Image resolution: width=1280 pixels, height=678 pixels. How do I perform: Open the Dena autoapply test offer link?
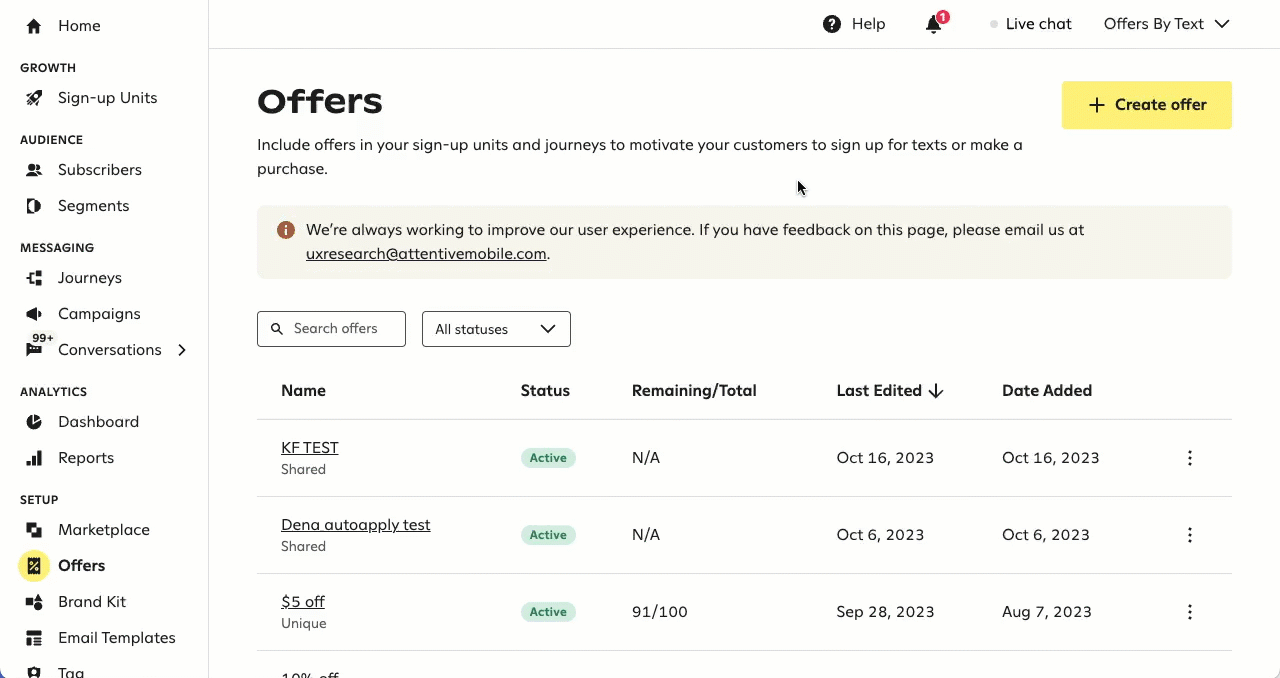(x=355, y=524)
